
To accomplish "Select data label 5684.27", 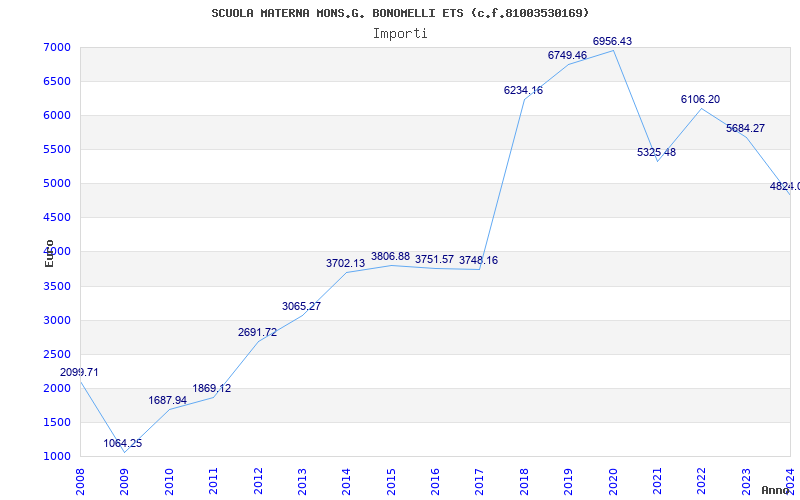I will tap(745, 129).
